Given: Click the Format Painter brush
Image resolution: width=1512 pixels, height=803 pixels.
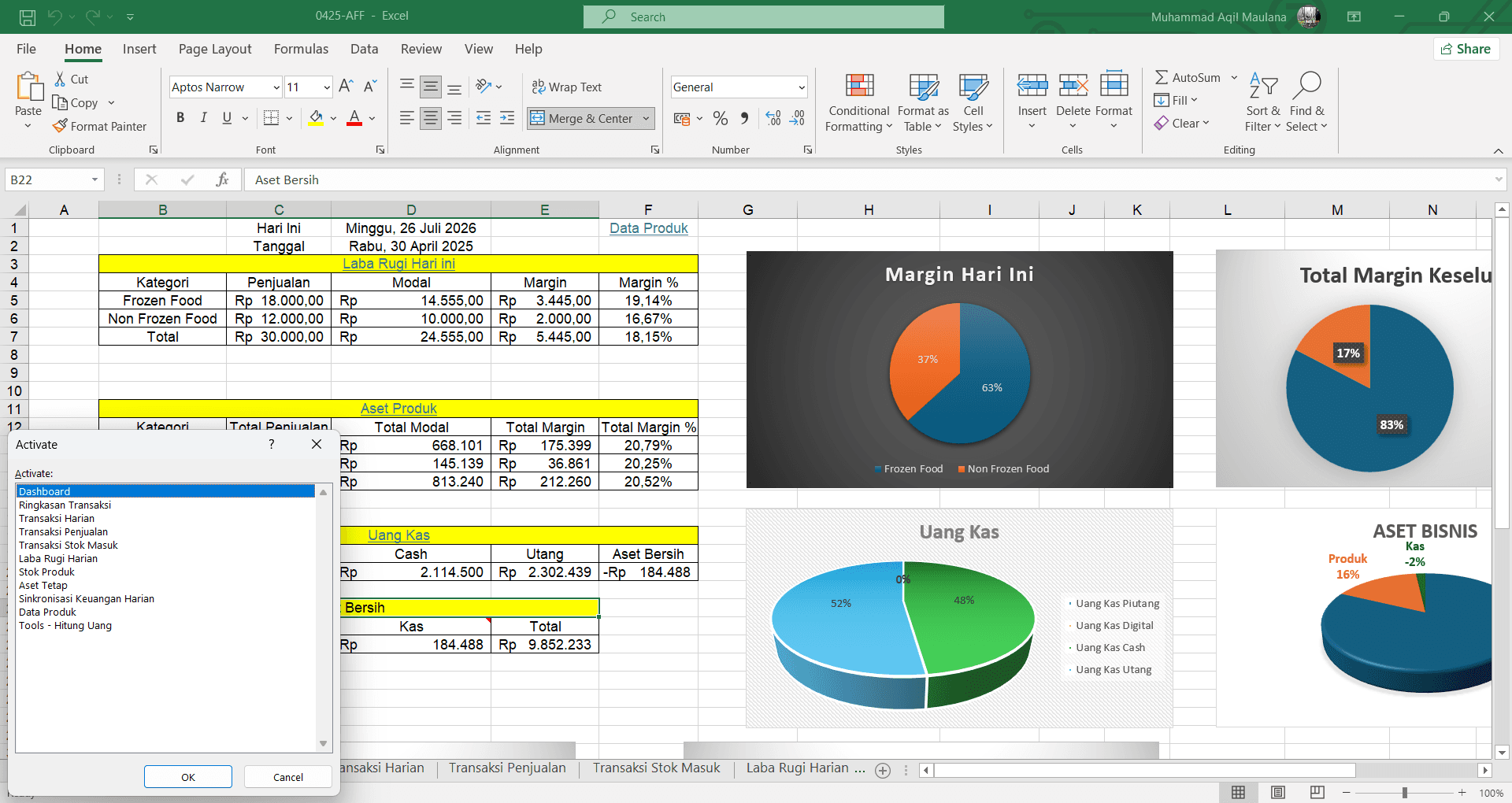Looking at the screenshot, I should pyautogui.click(x=60, y=126).
